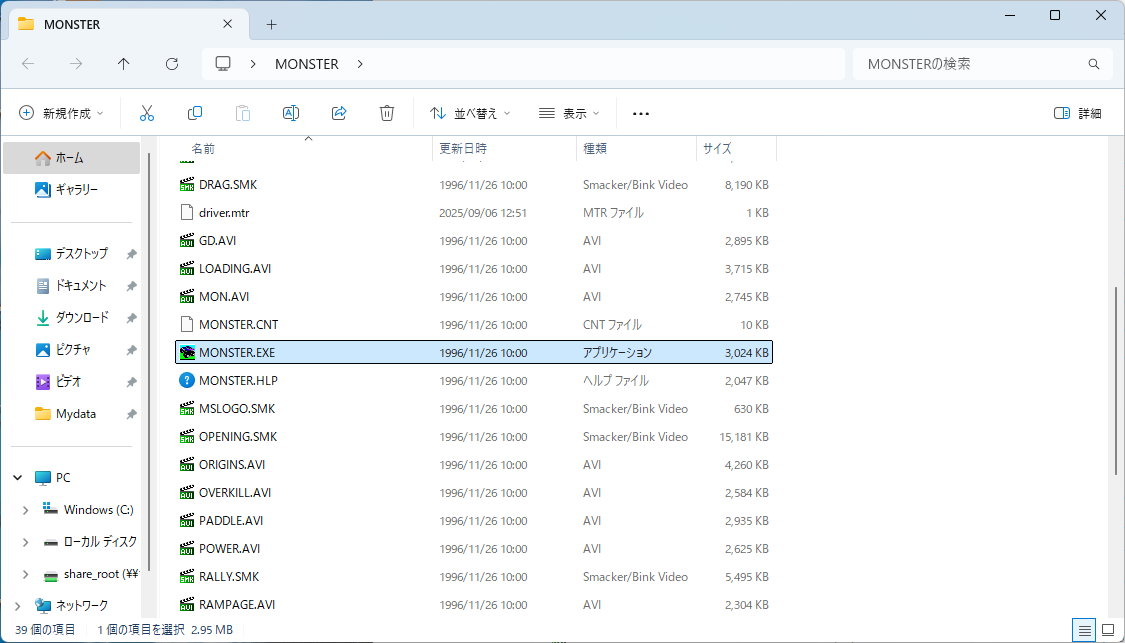This screenshot has width=1125, height=643.
Task: Expand the Windows (C:) tree node
Action: 26,510
